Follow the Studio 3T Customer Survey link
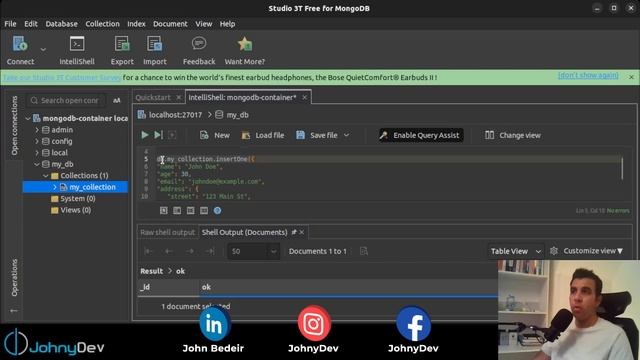 [62, 78]
